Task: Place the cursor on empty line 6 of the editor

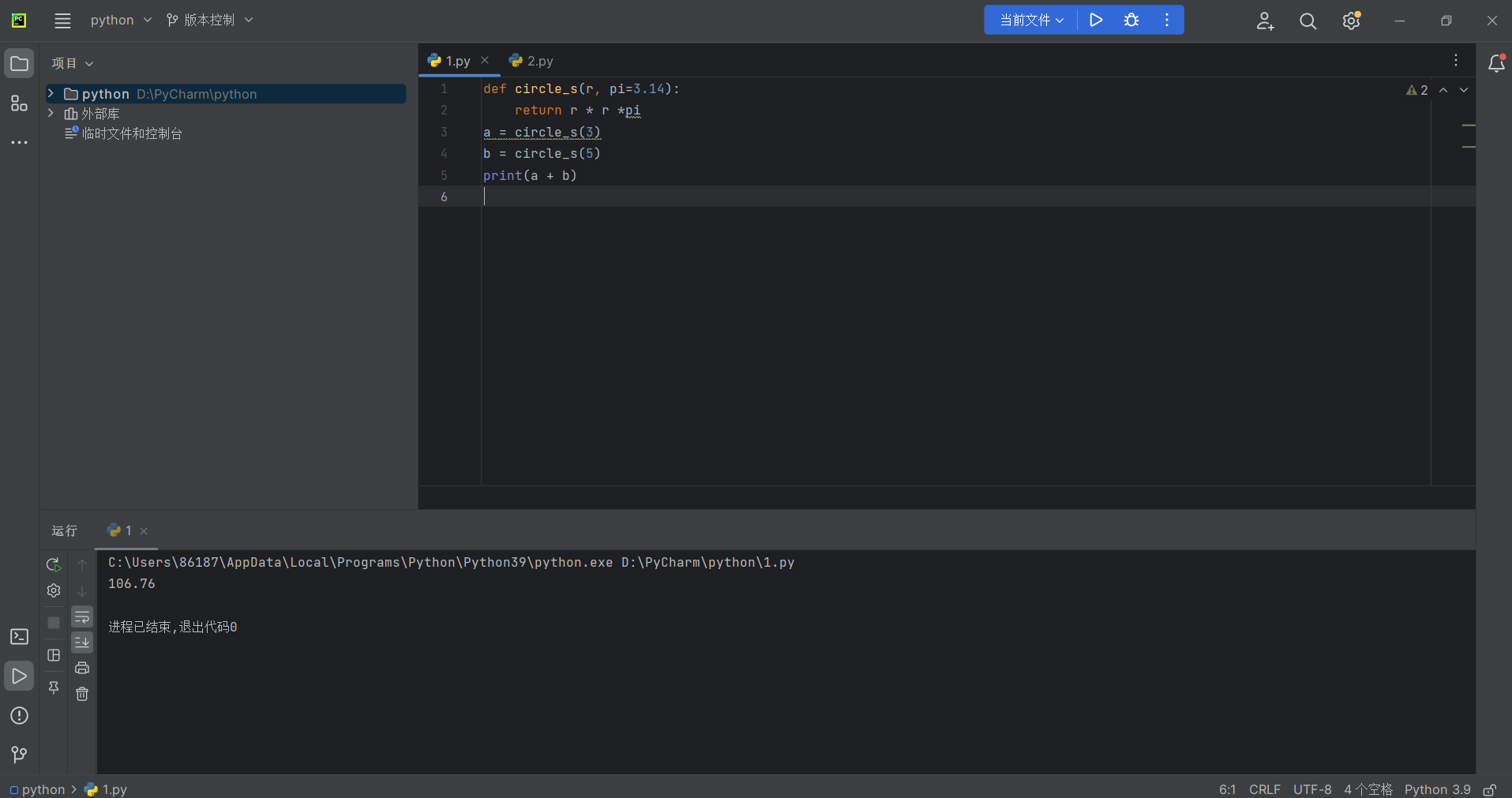Action: coord(955,197)
